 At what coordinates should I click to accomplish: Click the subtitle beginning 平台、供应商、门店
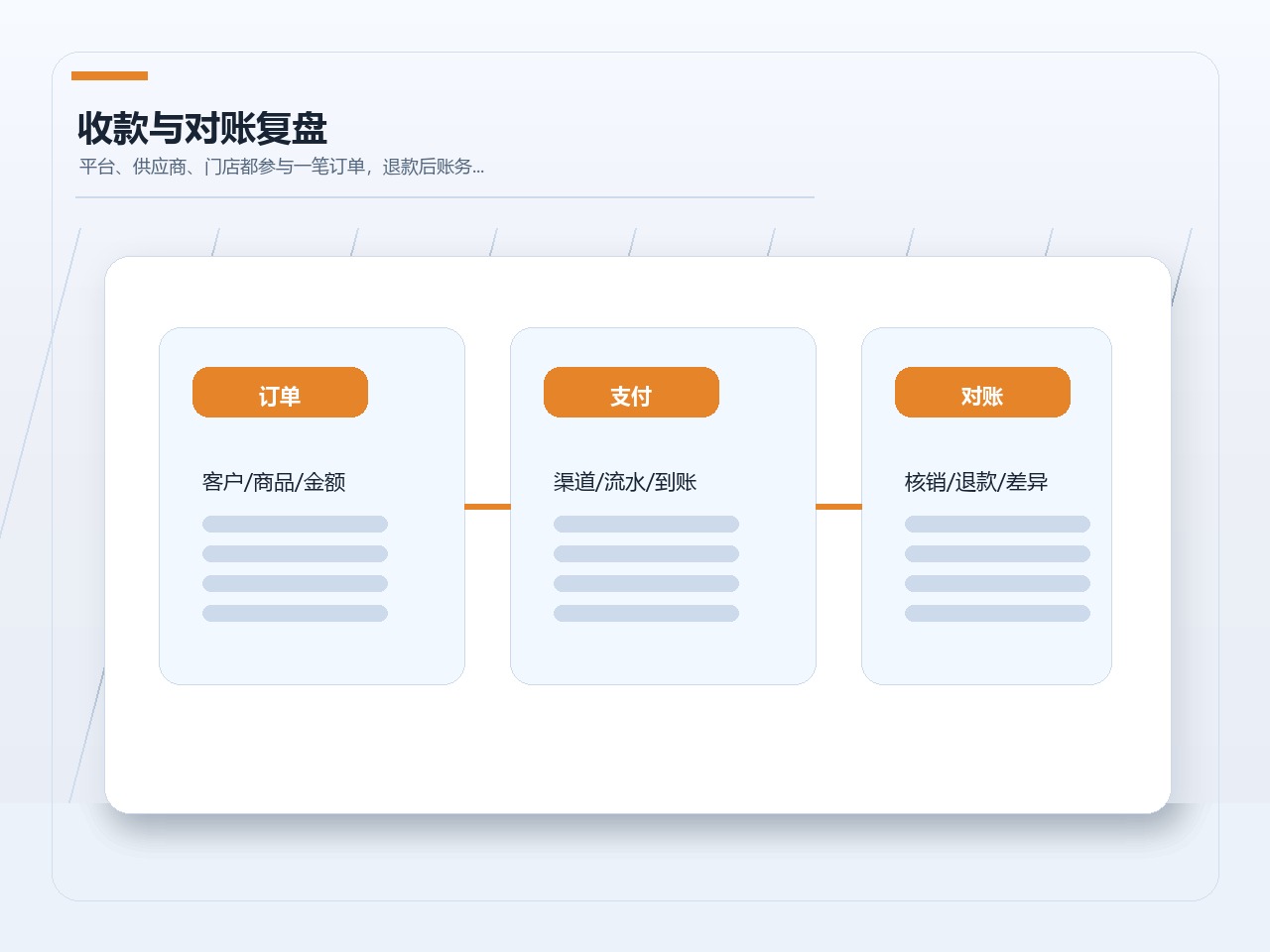tap(282, 167)
